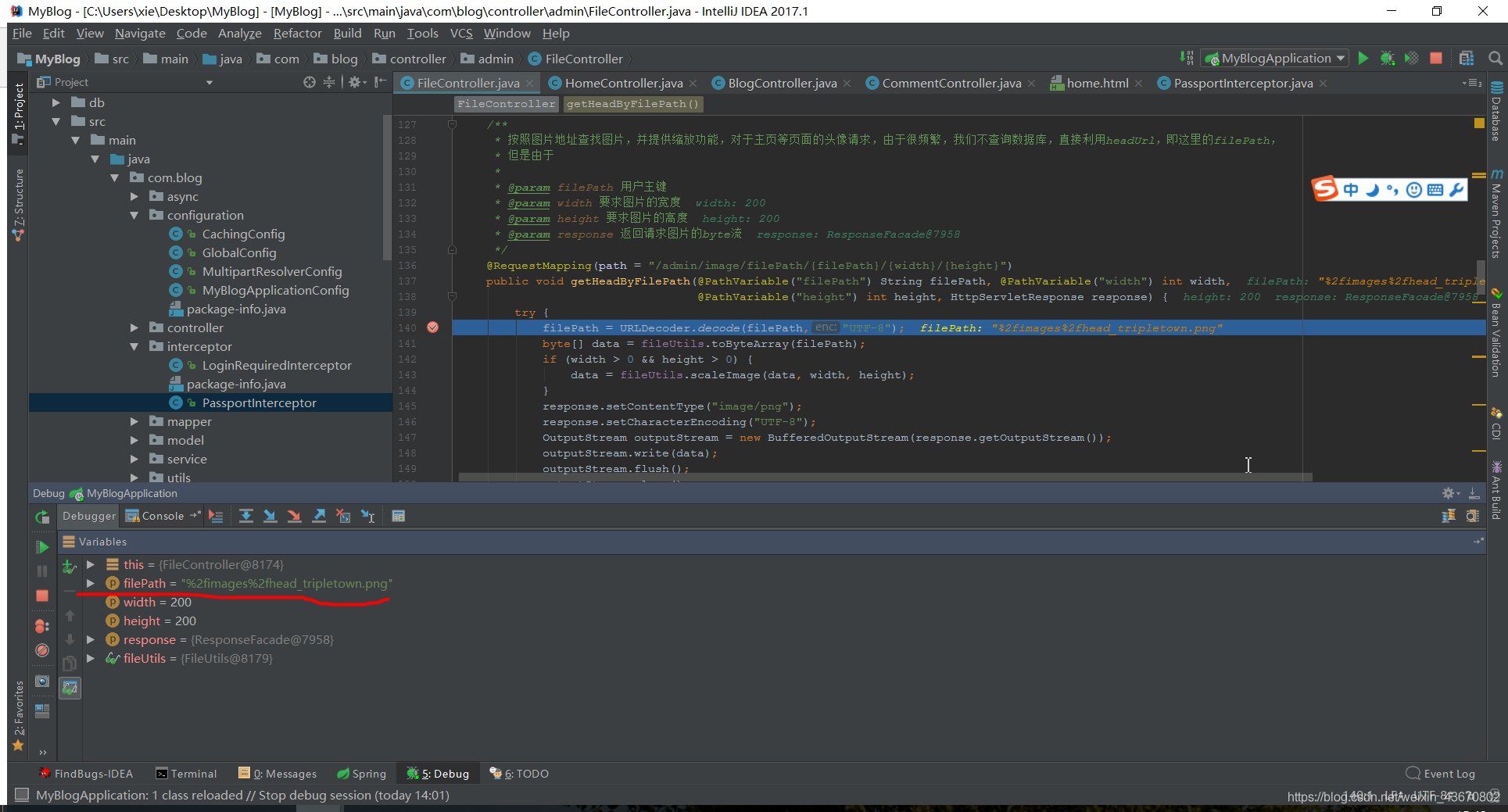The height and width of the screenshot is (812, 1508).
Task: Click FileController breadcrumb in navigation bar
Action: click(x=575, y=59)
